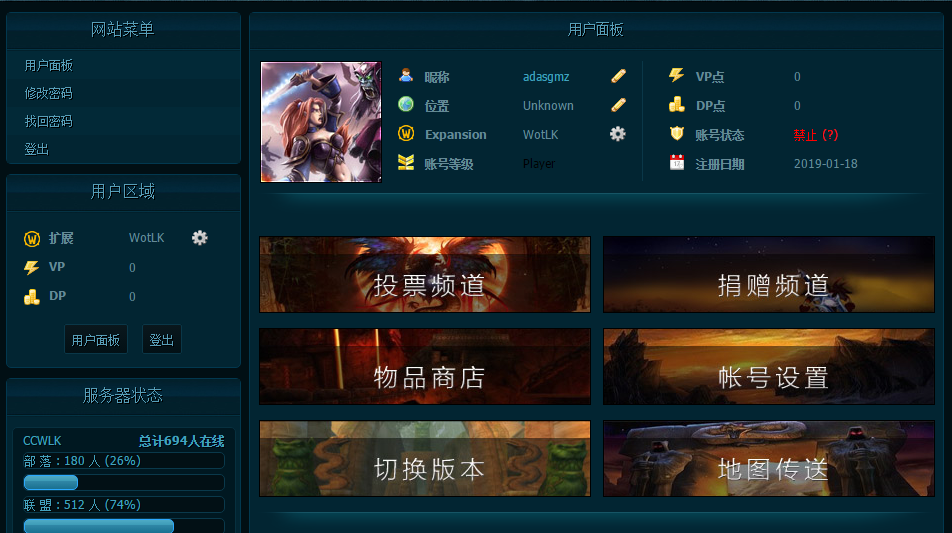
Task: Click the pencil icon beside nickname adasgmz
Action: [x=618, y=76]
